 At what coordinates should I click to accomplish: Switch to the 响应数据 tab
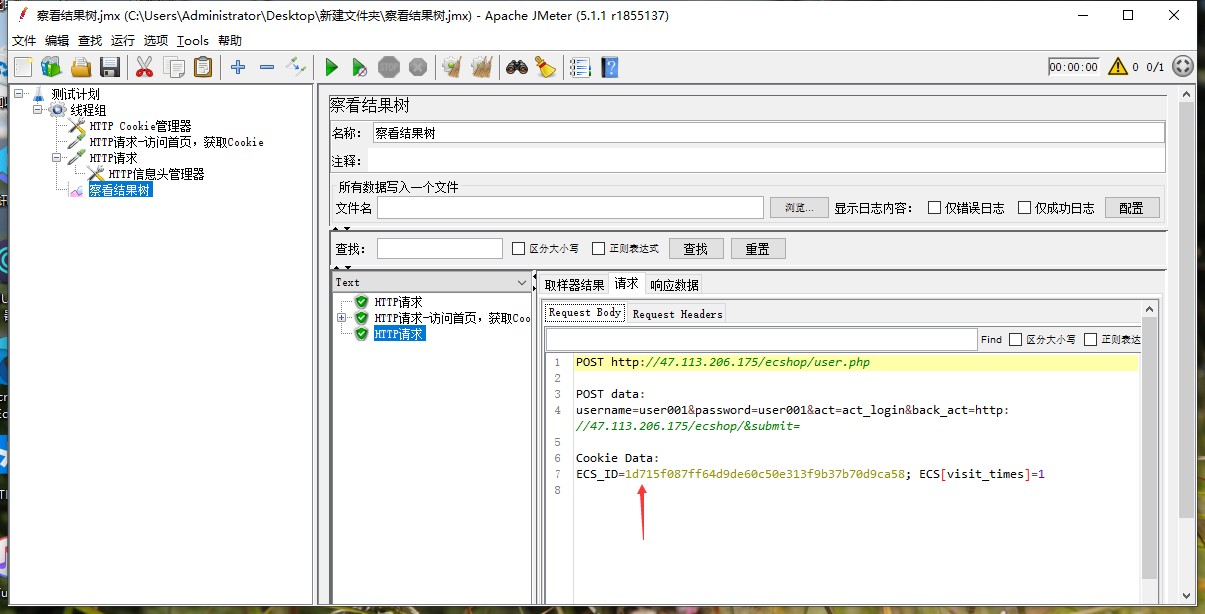pos(675,285)
